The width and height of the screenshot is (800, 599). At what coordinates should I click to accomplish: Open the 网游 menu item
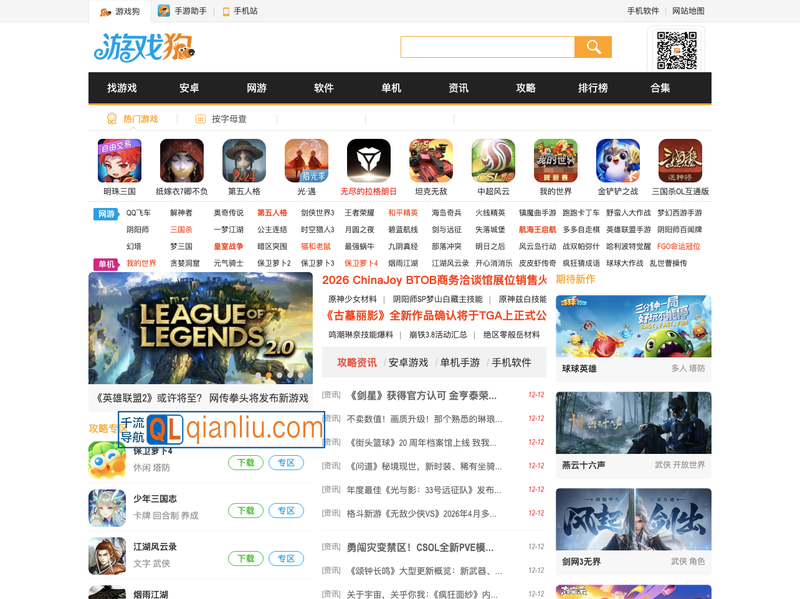coord(255,88)
